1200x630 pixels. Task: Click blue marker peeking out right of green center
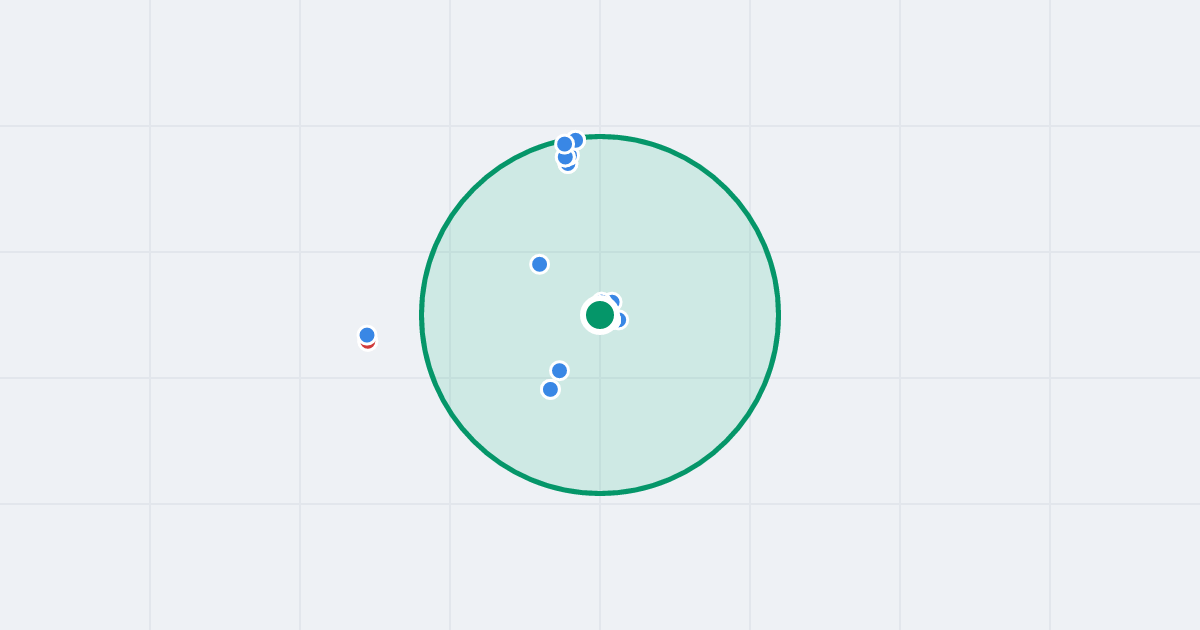coord(622,320)
